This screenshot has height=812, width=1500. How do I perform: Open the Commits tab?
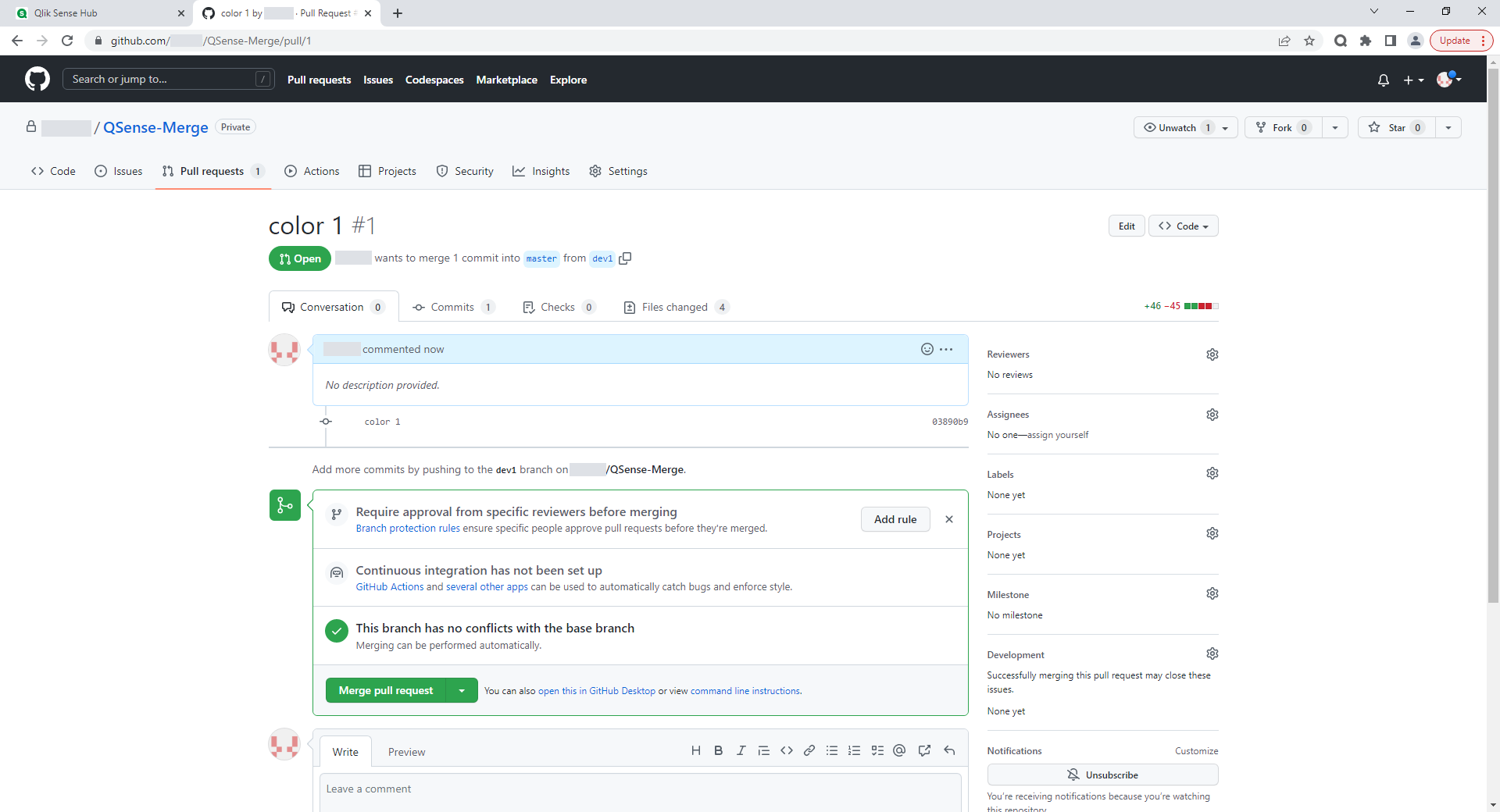coord(452,307)
